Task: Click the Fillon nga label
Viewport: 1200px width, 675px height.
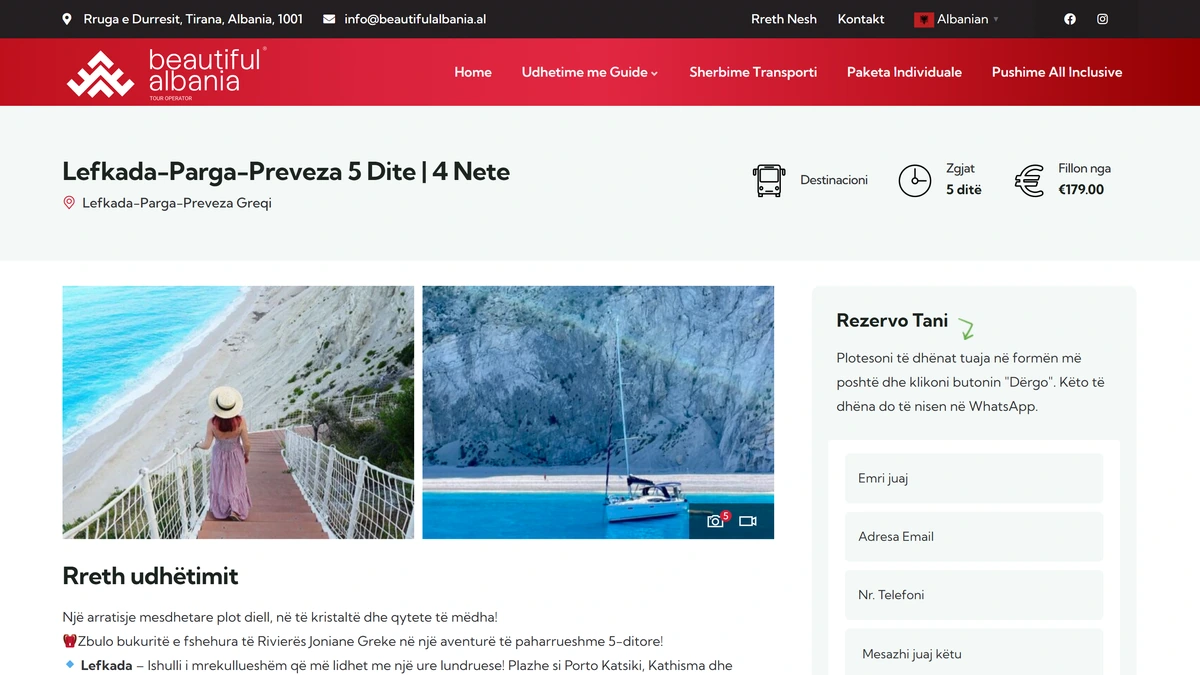Action: pyautogui.click(x=1085, y=169)
